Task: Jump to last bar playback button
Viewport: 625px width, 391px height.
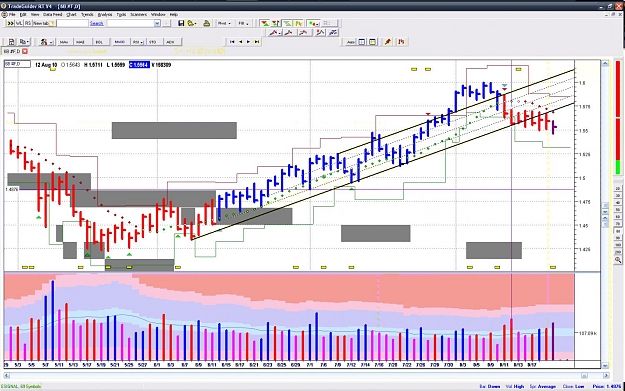Action: (x=257, y=41)
